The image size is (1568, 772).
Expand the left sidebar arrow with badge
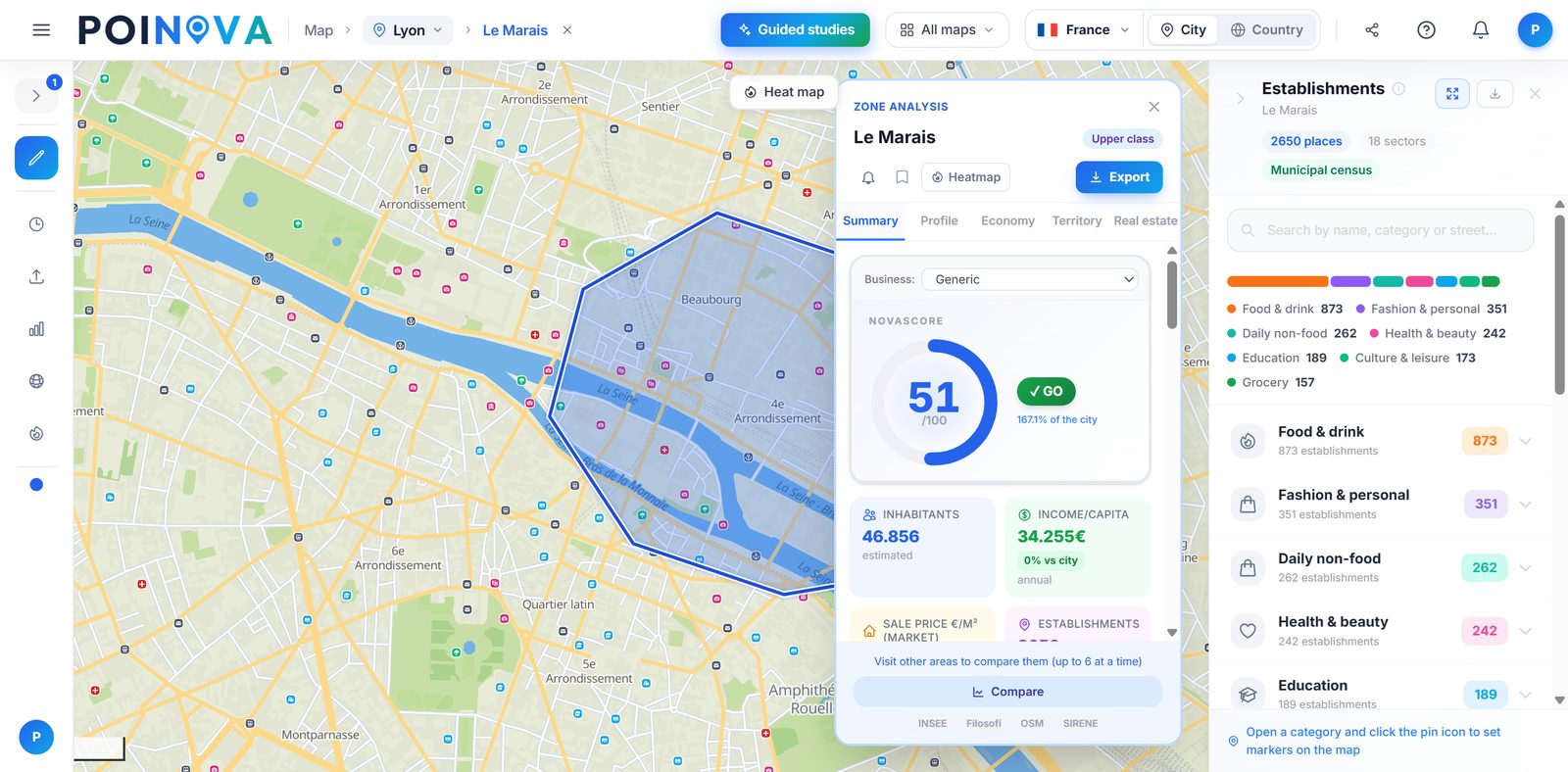36,95
